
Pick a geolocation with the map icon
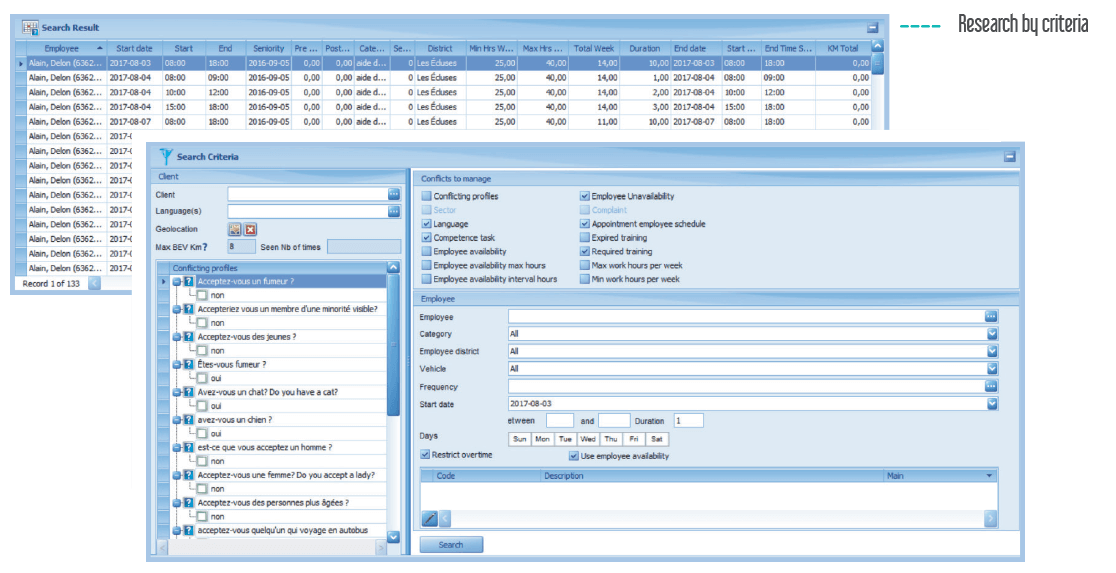click(235, 229)
